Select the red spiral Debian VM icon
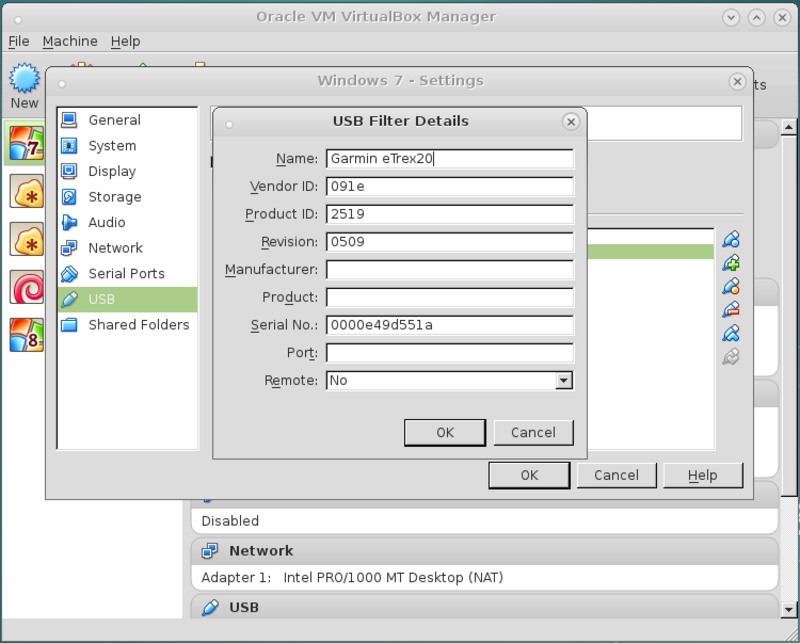 point(26,287)
